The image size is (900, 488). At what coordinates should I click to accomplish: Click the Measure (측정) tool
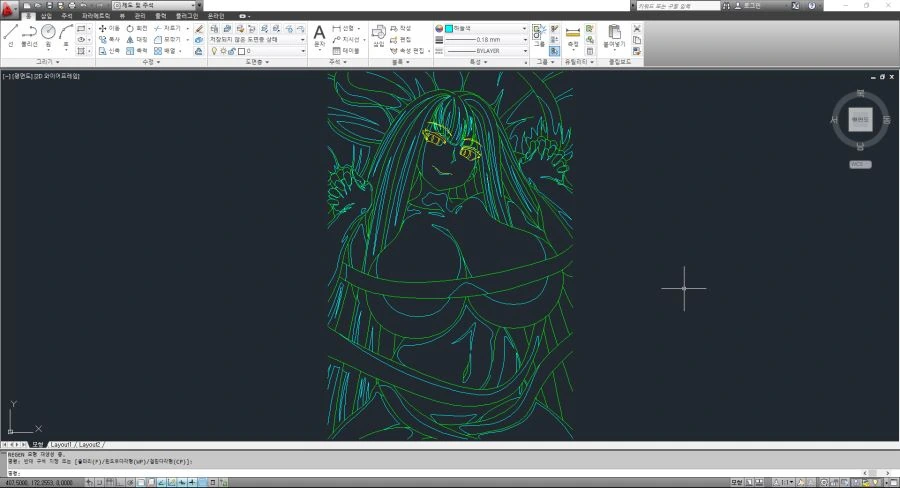[x=572, y=36]
